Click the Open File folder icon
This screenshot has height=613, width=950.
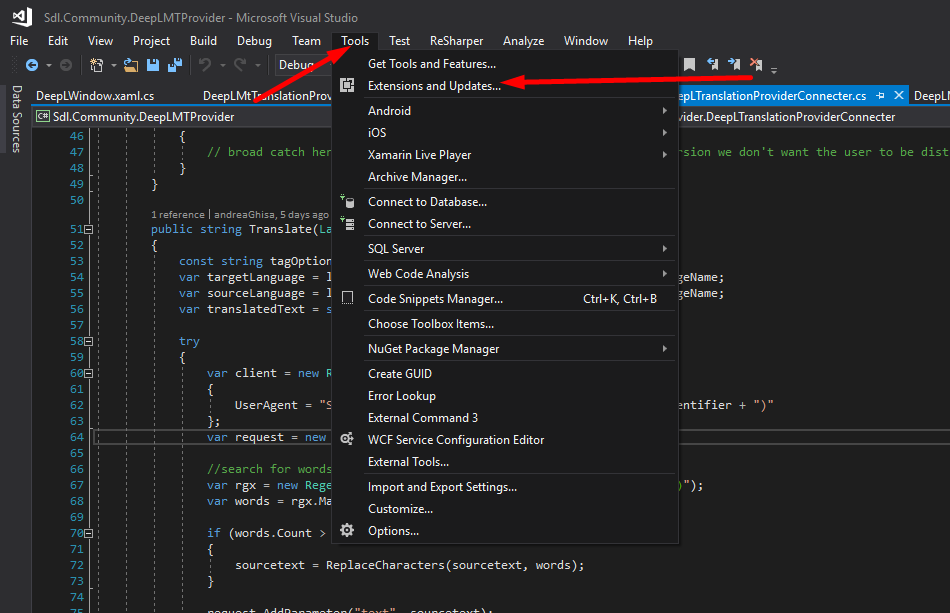(x=132, y=65)
